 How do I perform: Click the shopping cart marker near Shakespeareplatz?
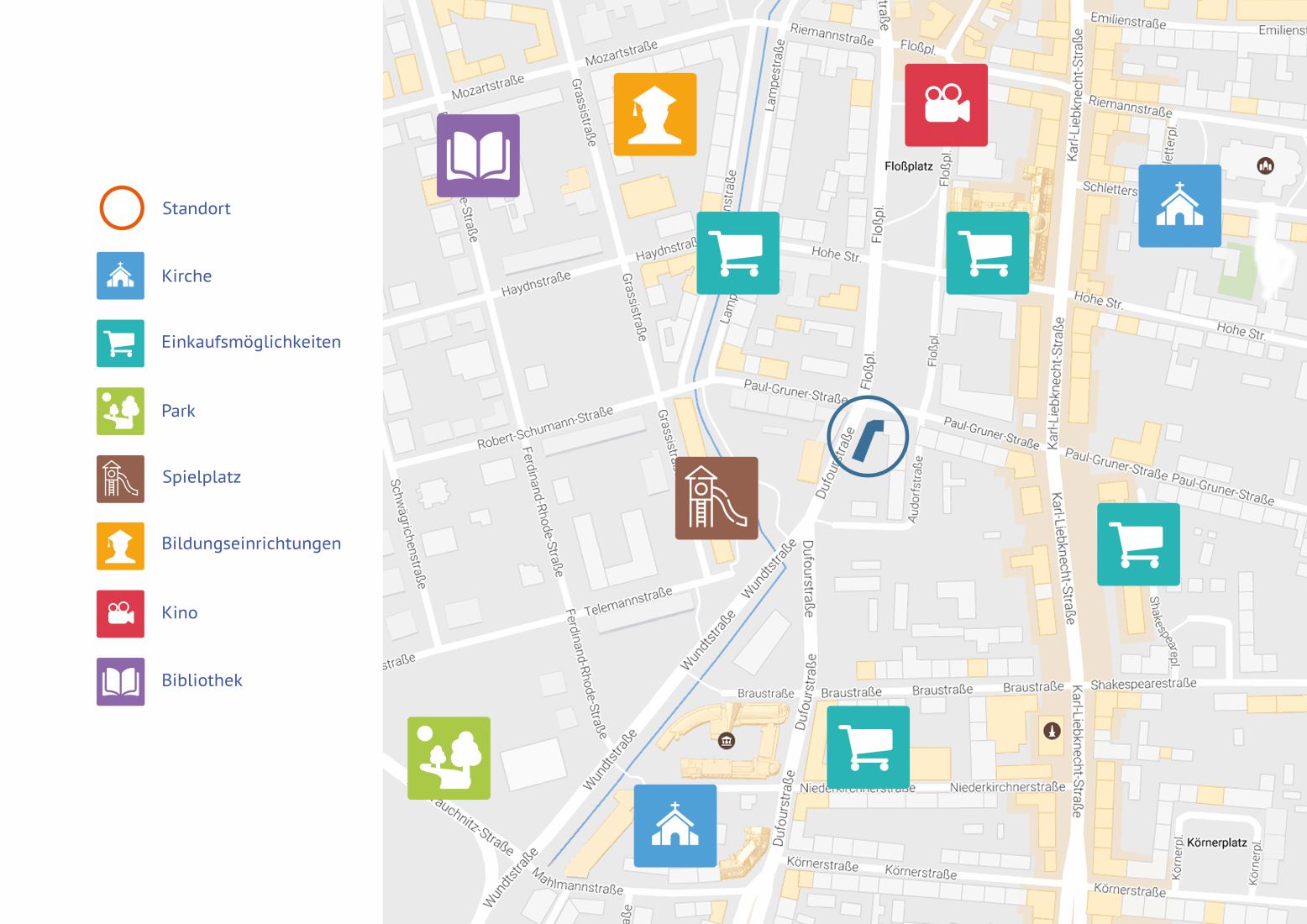(x=1138, y=544)
